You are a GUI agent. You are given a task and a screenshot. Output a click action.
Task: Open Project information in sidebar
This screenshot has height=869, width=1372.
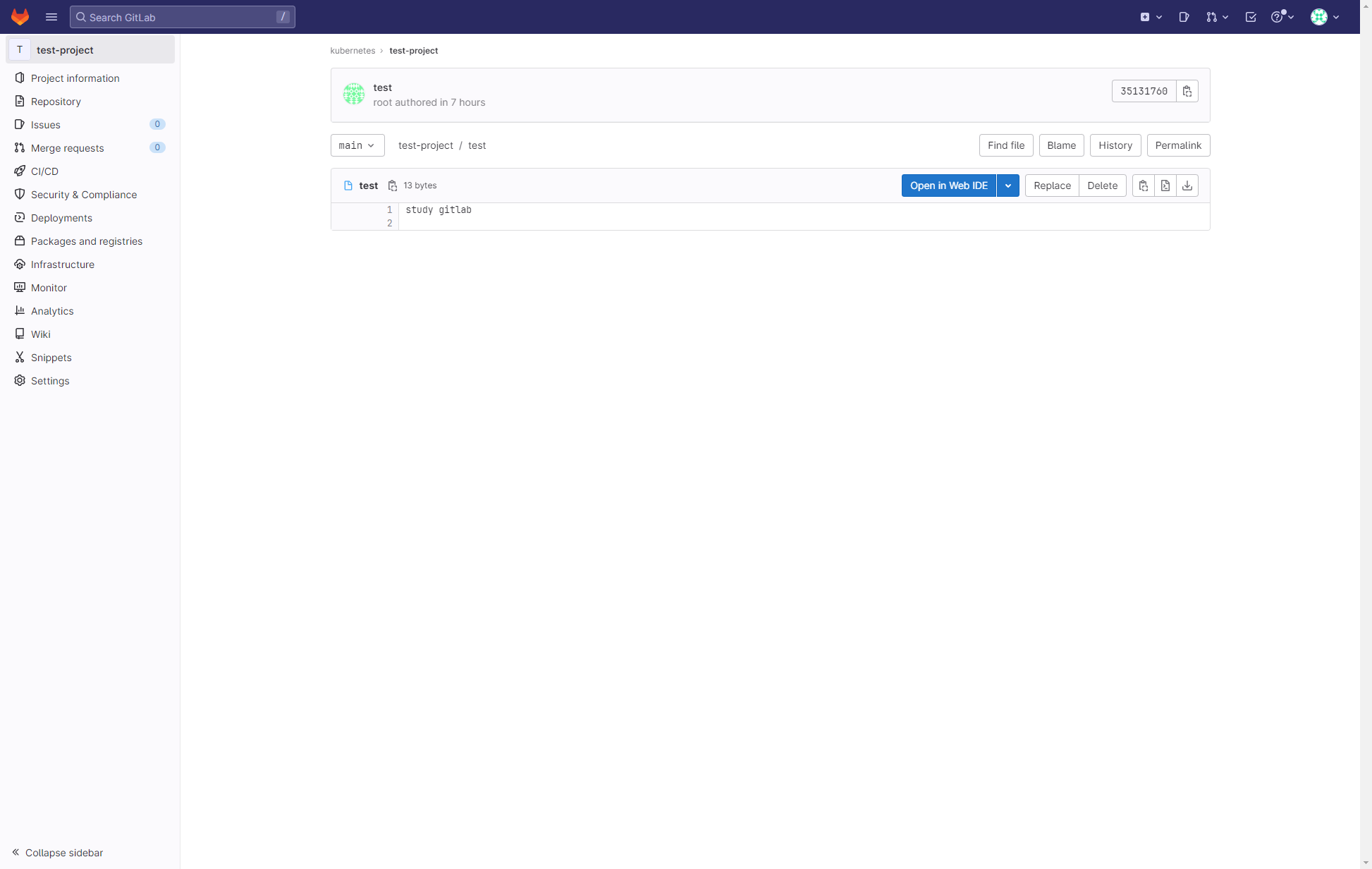tap(90, 78)
